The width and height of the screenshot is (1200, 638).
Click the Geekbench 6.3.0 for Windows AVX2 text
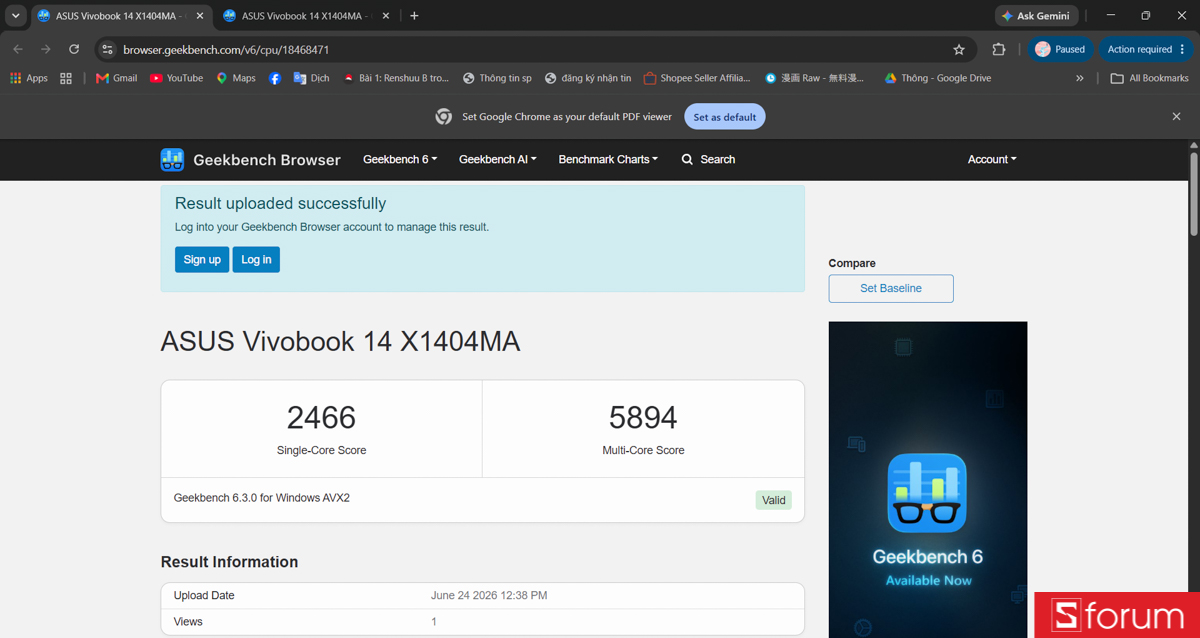(262, 498)
